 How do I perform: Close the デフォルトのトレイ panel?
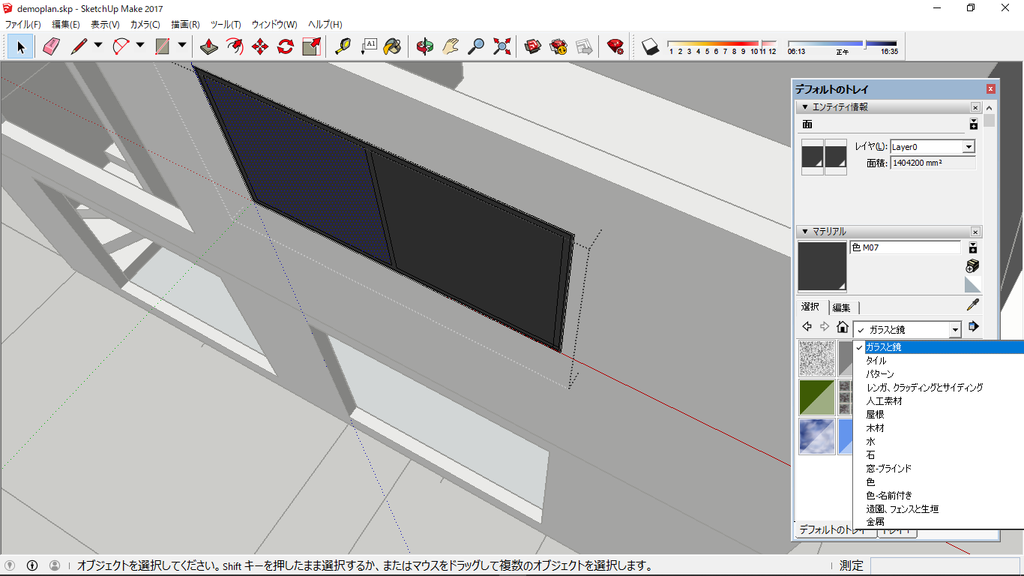pyautogui.click(x=991, y=89)
